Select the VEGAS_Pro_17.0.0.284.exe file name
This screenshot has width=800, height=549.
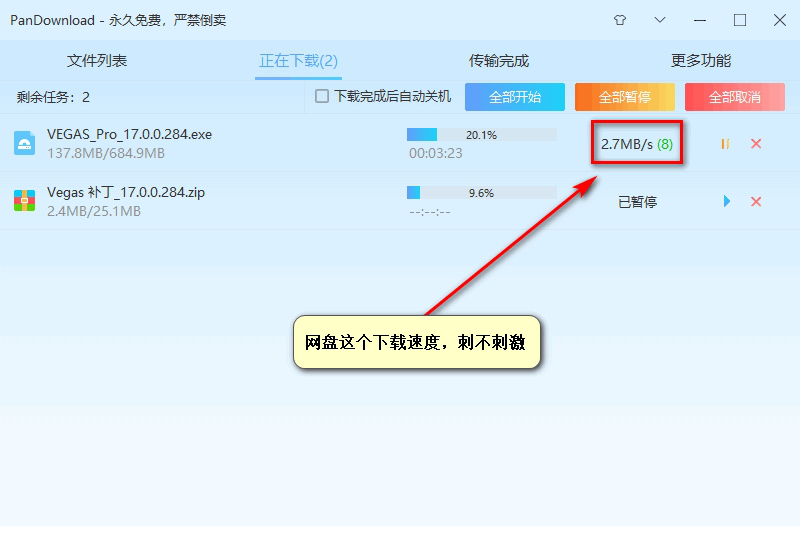pos(130,134)
